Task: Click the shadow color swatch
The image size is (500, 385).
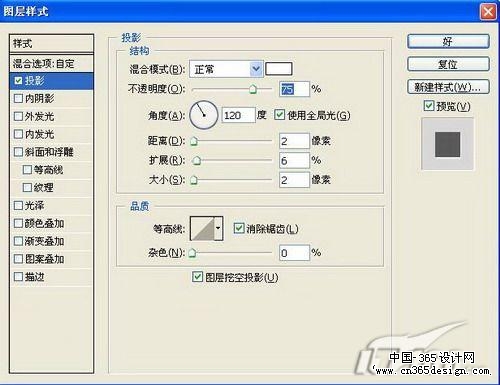Action: tap(279, 69)
